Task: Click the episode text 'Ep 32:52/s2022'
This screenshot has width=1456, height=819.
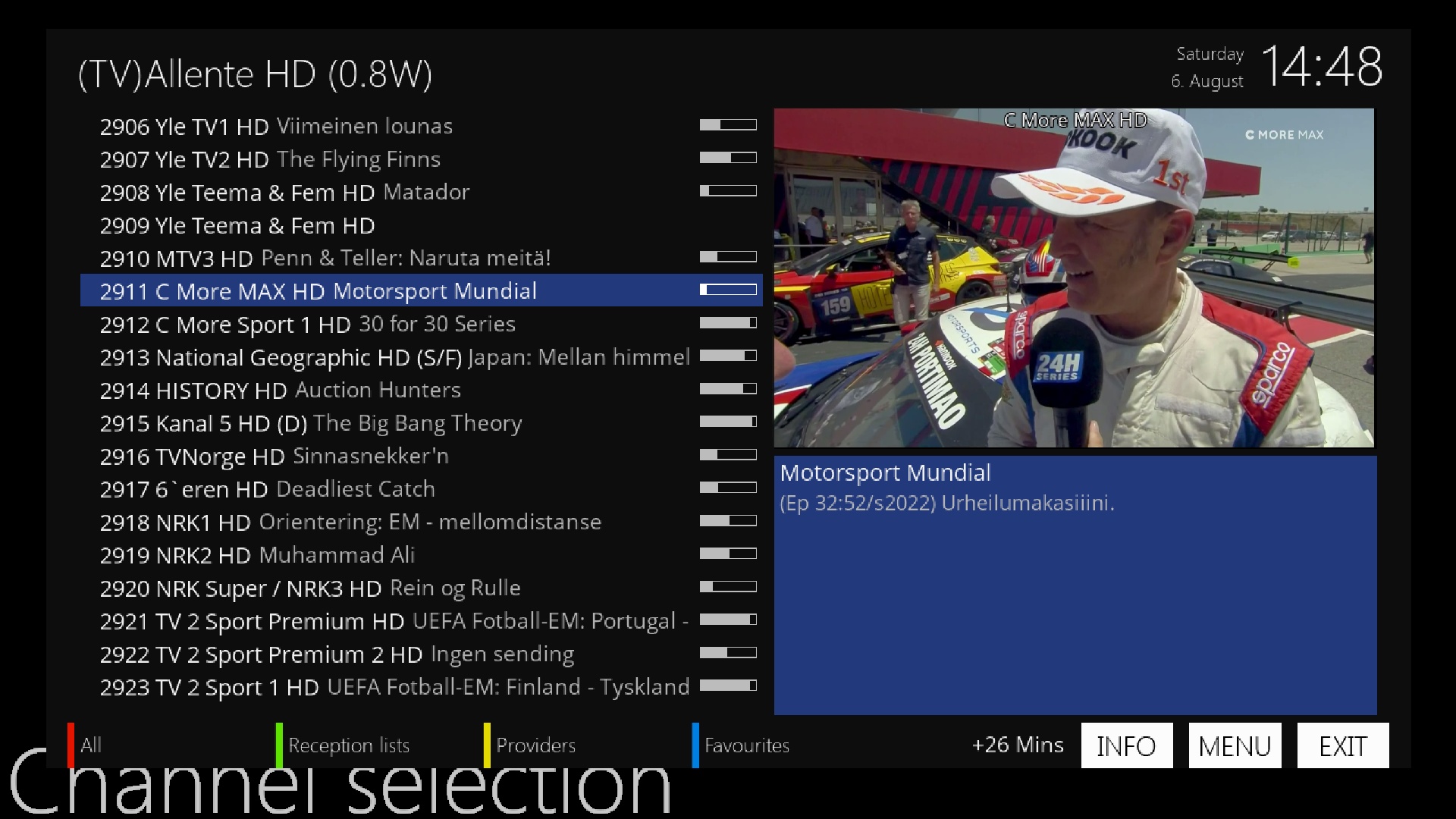Action: (858, 504)
